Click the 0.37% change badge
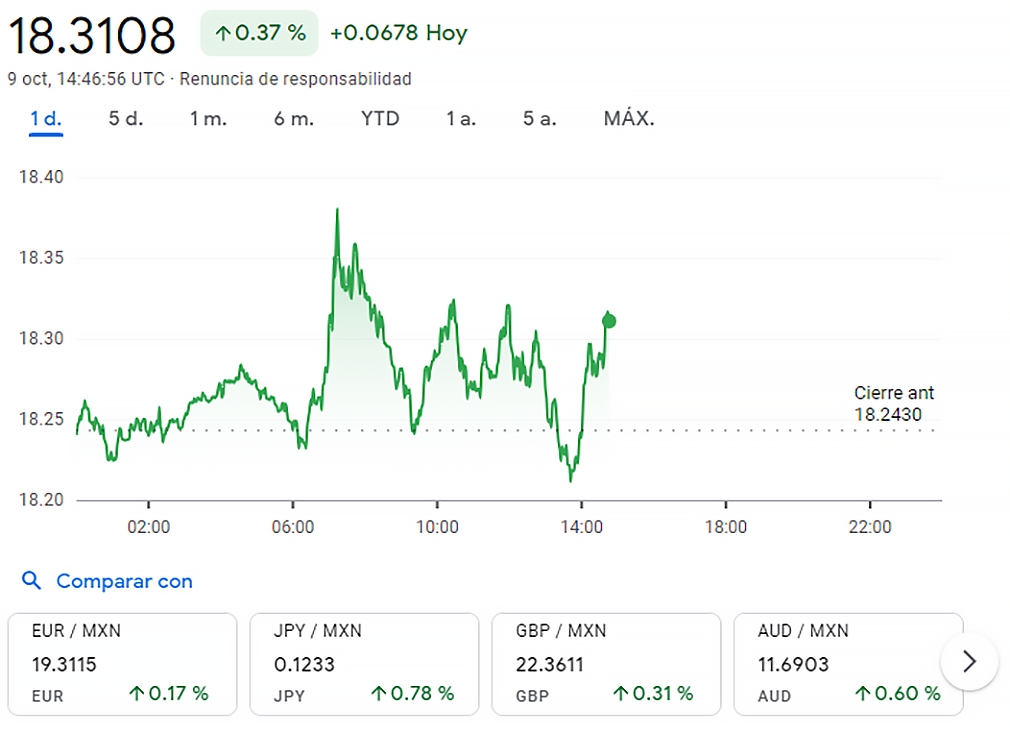Screen dimensions: 1010x732 258,32
